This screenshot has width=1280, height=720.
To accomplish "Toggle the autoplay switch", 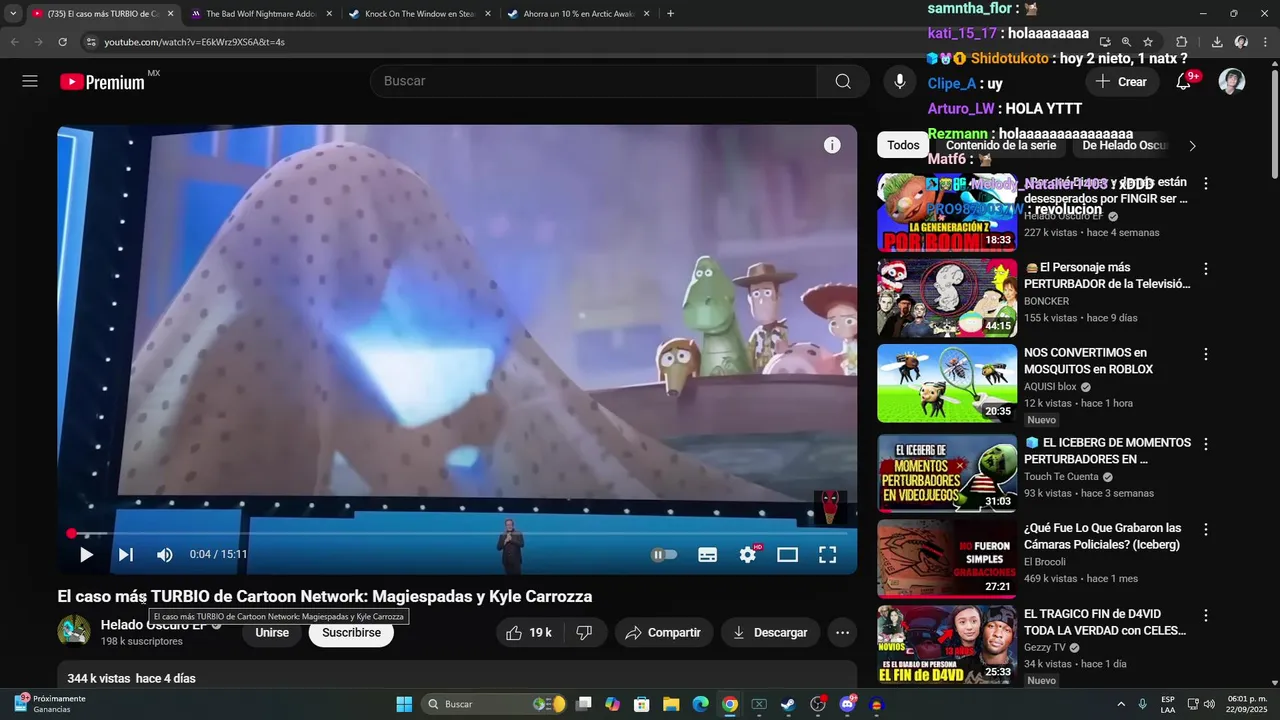I will [664, 555].
